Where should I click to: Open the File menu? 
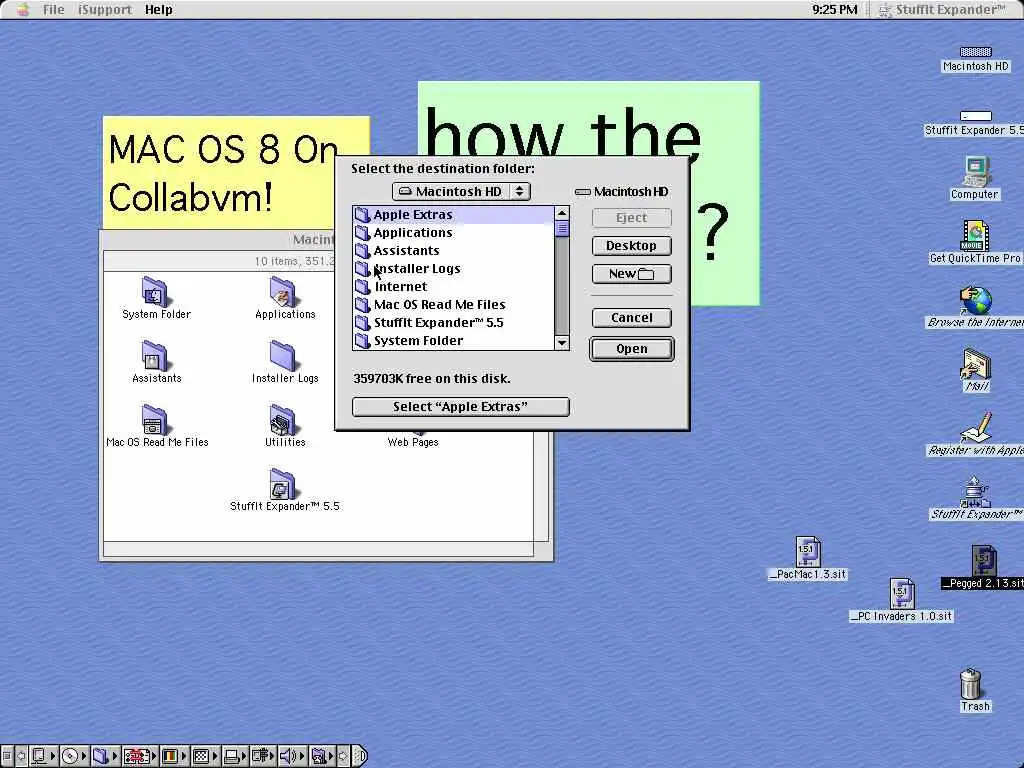click(54, 9)
